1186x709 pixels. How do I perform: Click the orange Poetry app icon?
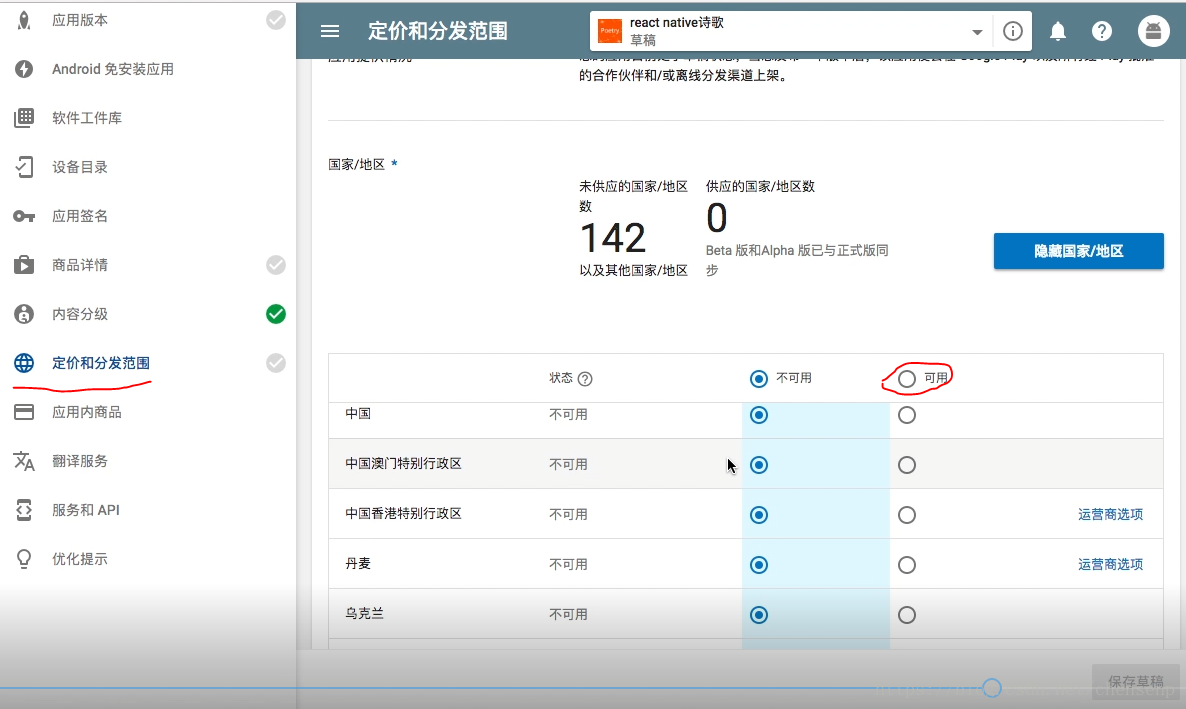[x=610, y=31]
